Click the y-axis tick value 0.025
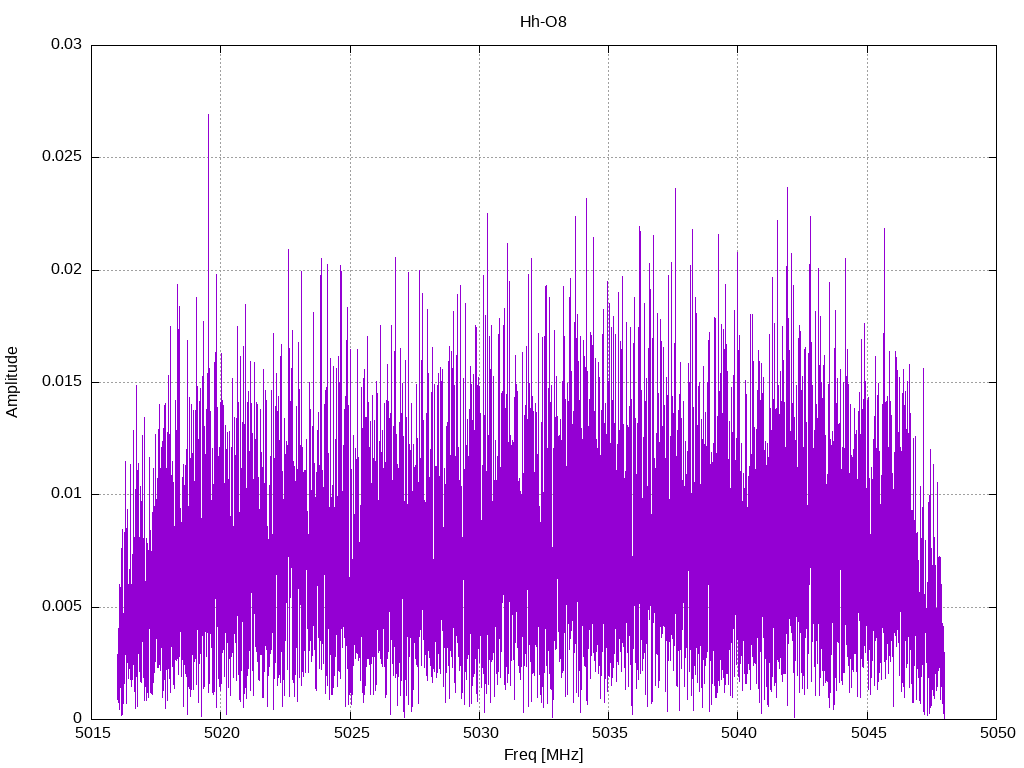This screenshot has width=1024, height=768. [x=62, y=157]
